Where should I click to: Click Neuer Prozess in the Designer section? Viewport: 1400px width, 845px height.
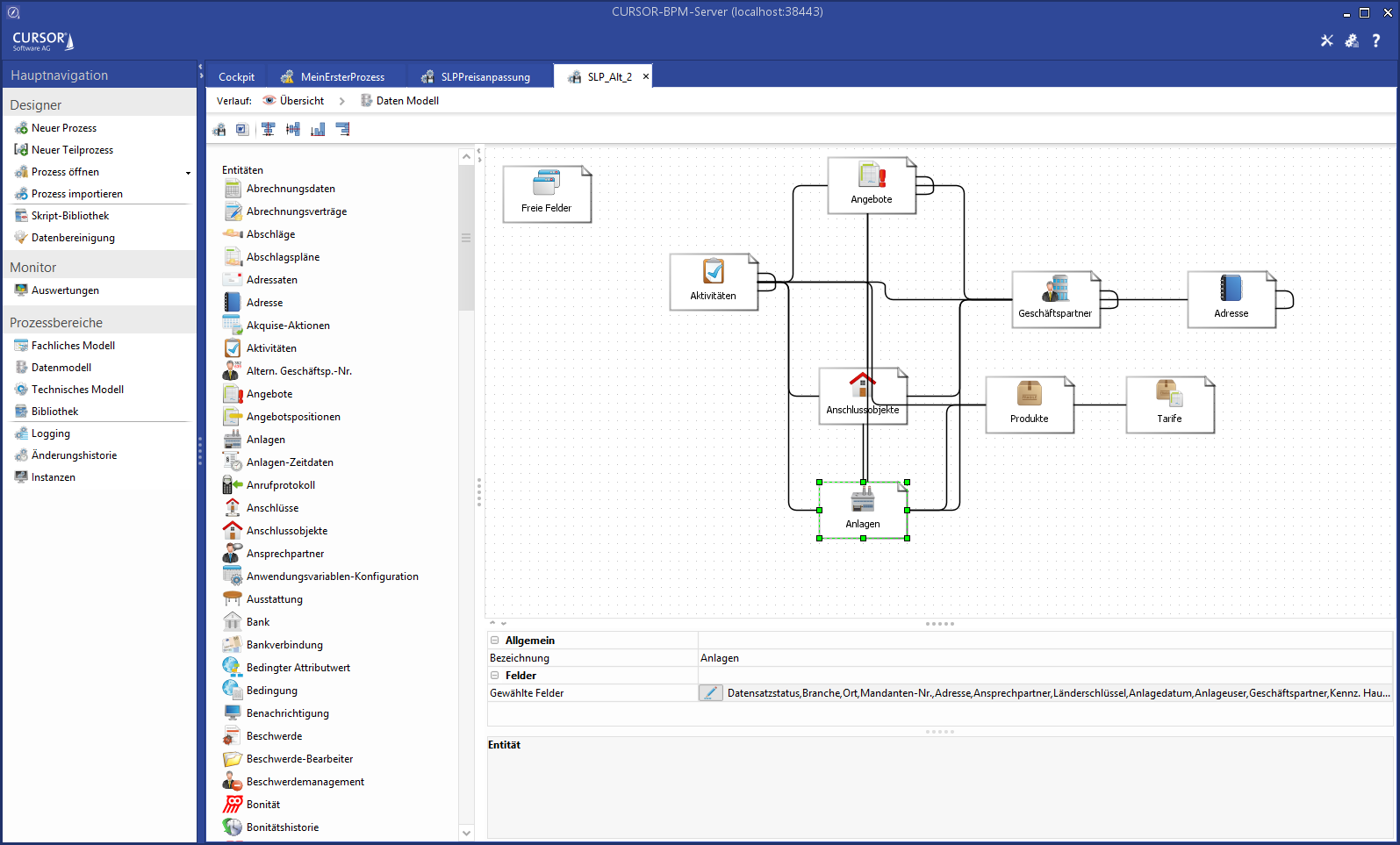(64, 128)
